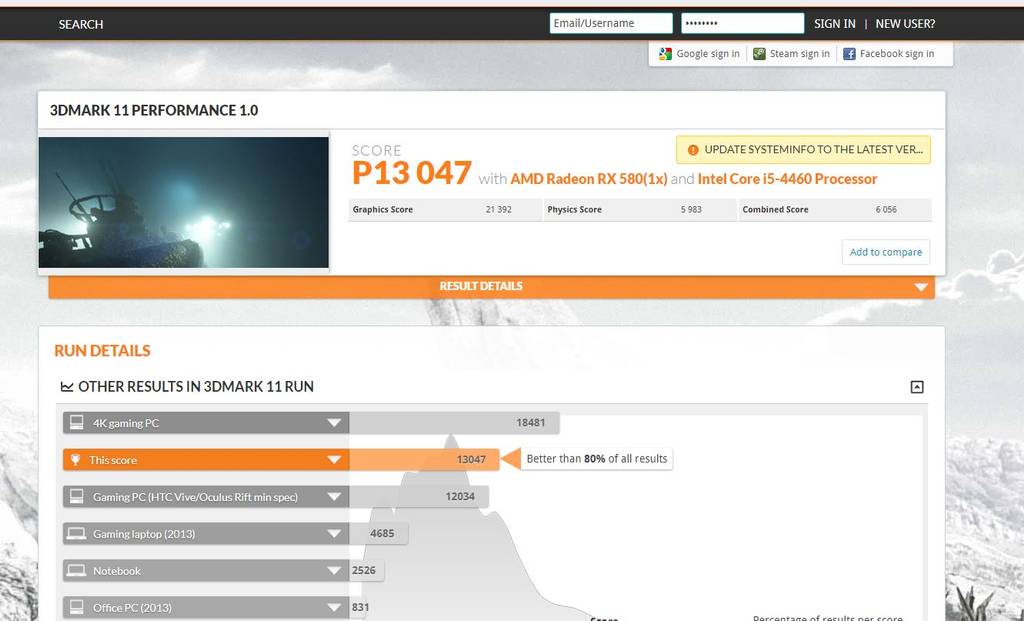Image resolution: width=1024 pixels, height=621 pixels.
Task: Click the chart icon beside Other Results heading
Action: coord(67,387)
